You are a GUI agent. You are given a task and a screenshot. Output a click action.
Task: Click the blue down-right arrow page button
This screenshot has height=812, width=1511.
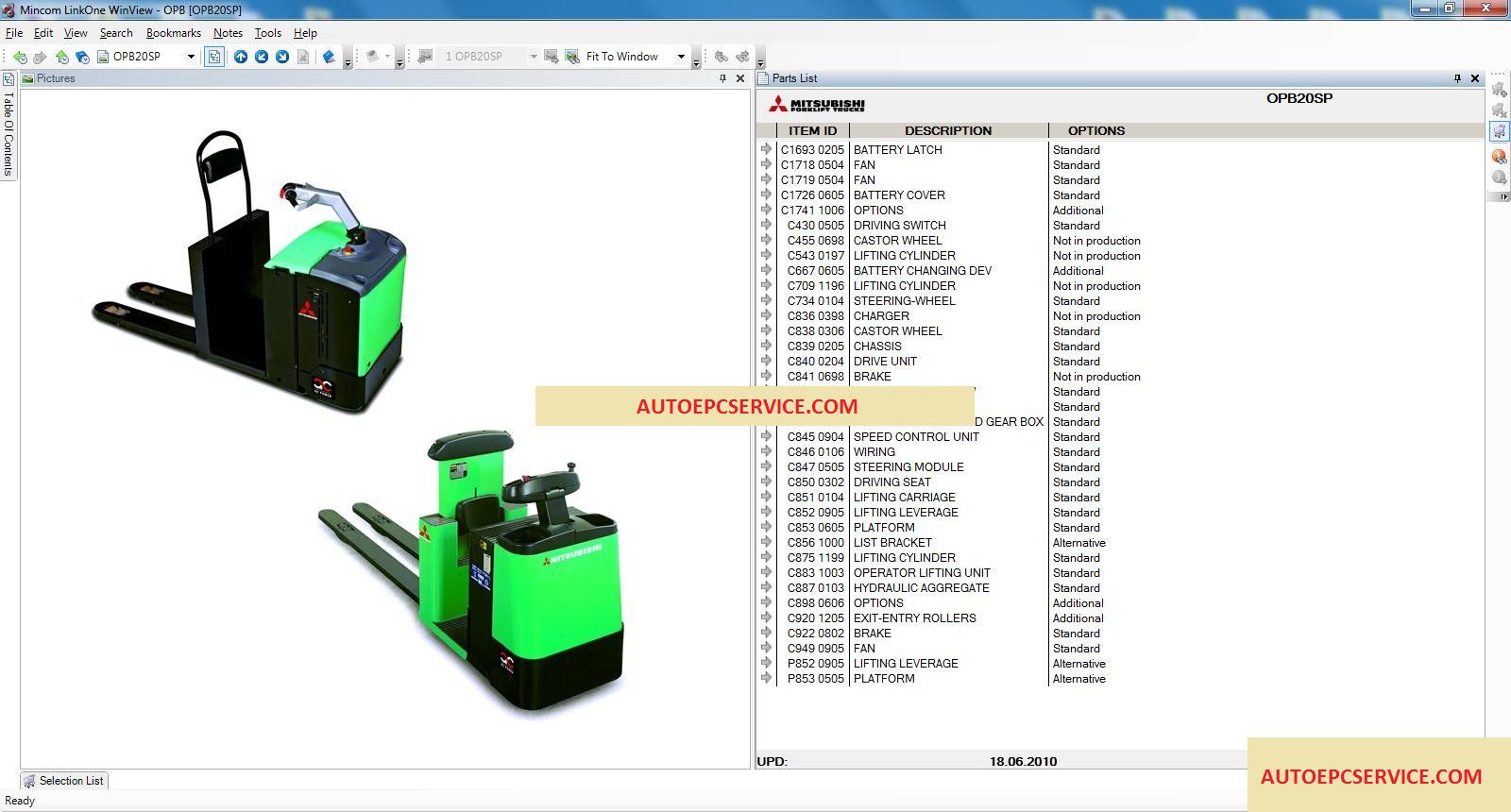pos(282,57)
